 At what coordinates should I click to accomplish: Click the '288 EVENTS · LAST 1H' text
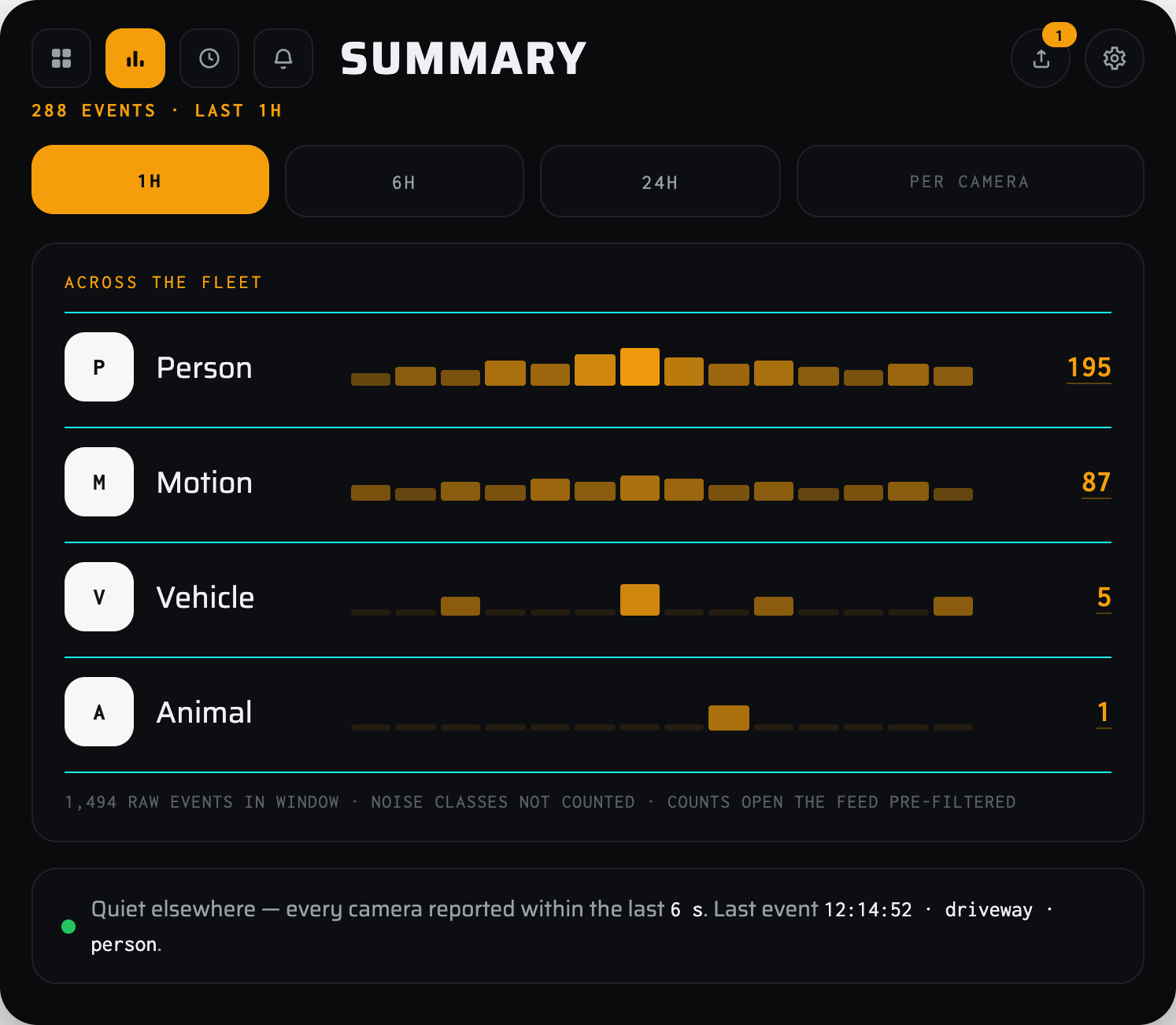157,111
